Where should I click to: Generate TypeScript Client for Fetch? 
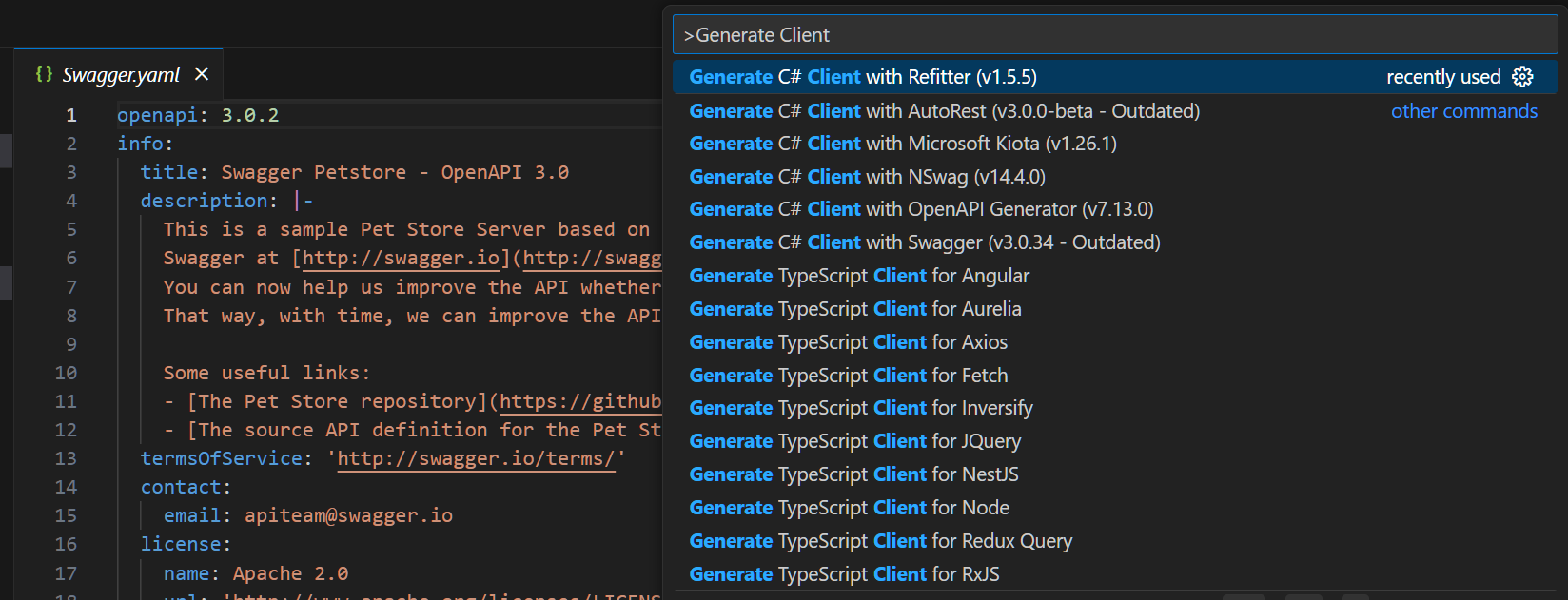pyautogui.click(x=1115, y=376)
